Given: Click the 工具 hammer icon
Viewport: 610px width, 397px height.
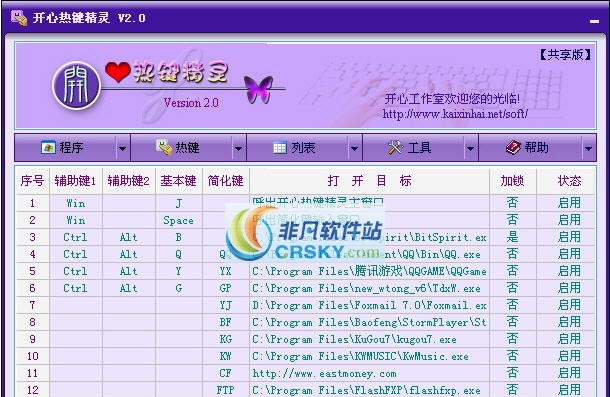Looking at the screenshot, I should tap(395, 148).
